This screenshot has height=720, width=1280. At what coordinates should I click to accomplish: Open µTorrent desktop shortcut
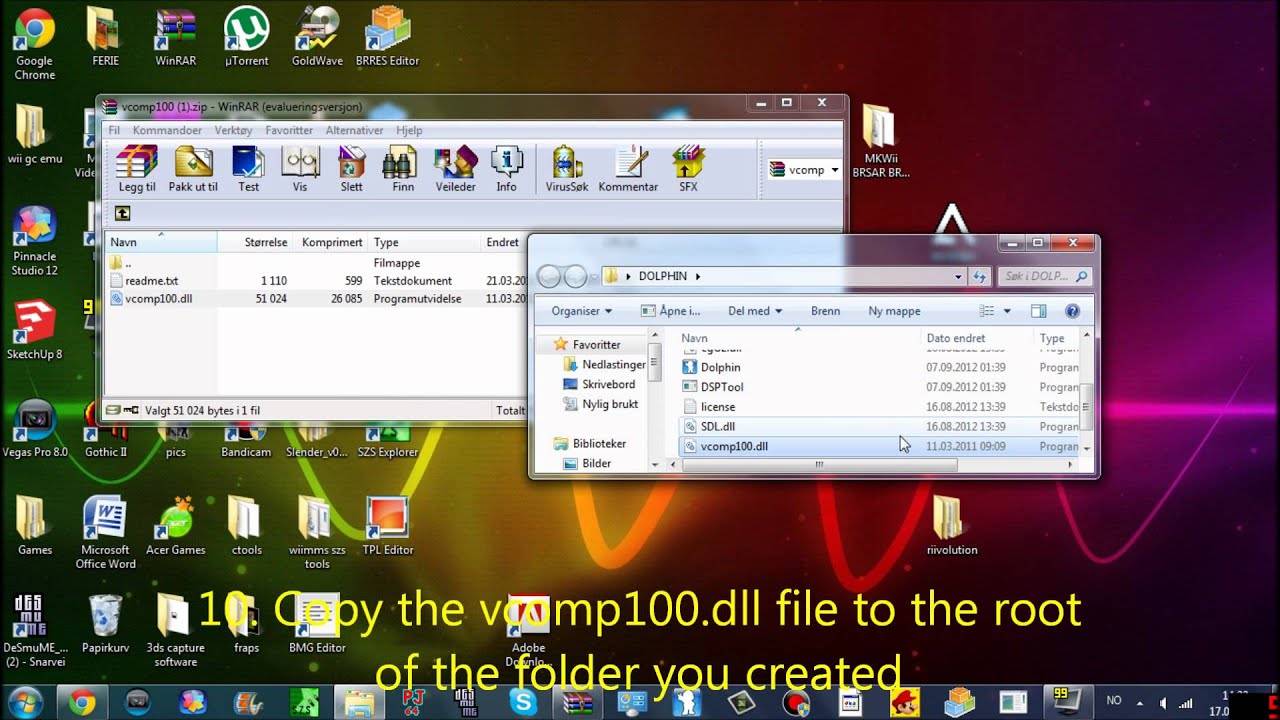pyautogui.click(x=246, y=37)
